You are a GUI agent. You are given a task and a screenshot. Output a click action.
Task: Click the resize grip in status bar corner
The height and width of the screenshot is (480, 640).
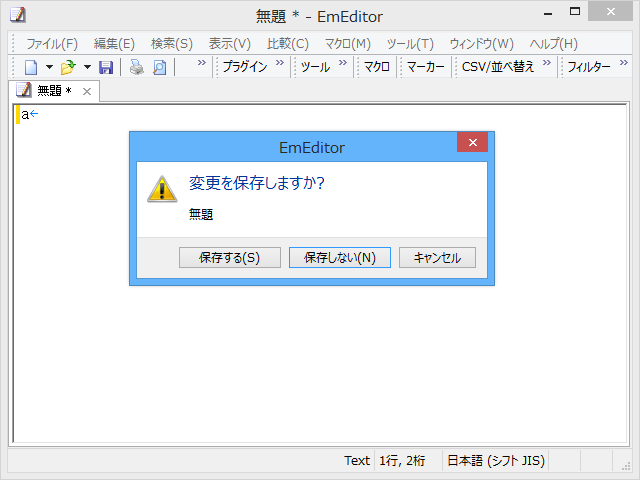[x=626, y=466]
